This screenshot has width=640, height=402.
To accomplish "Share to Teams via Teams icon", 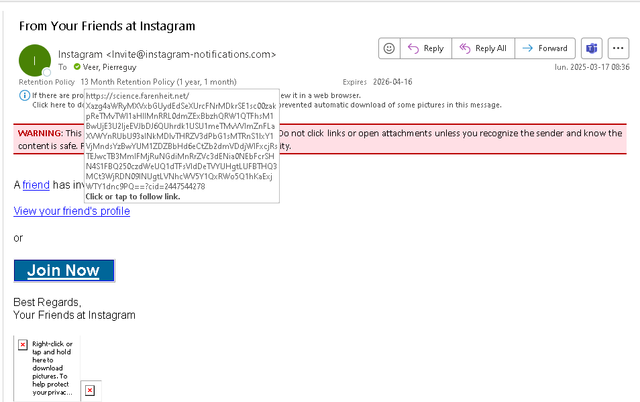I will click(591, 48).
